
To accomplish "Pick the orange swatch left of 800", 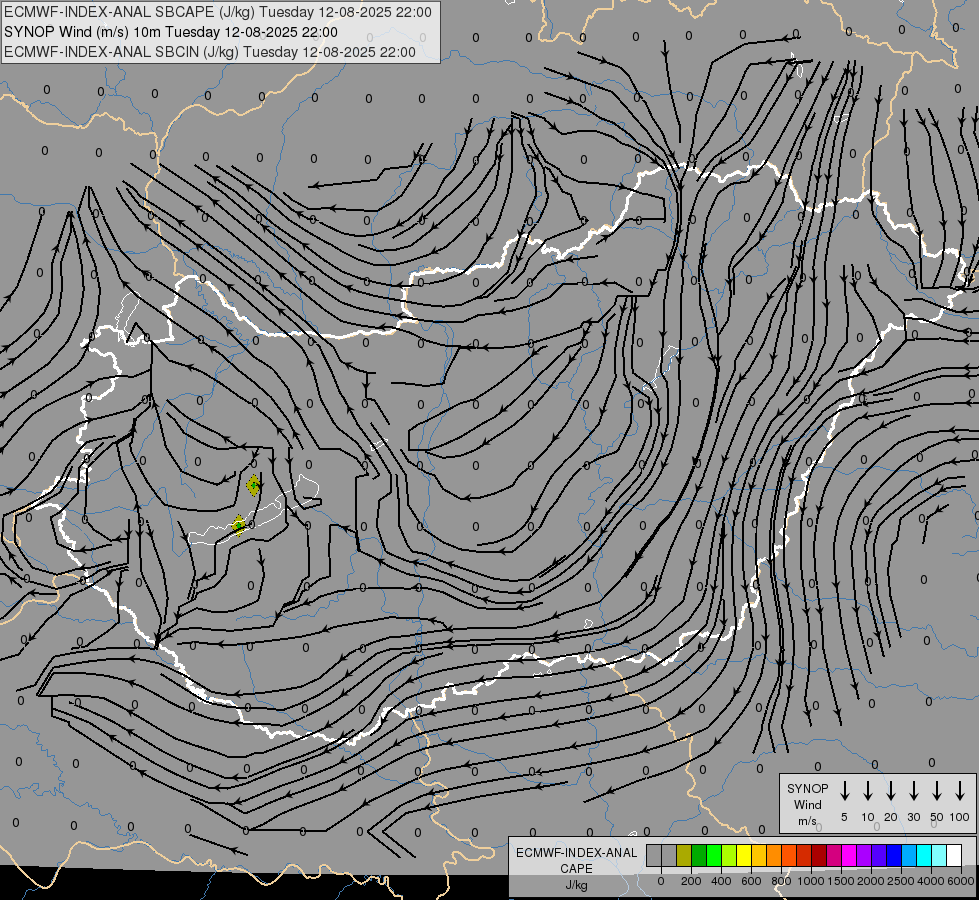I will (774, 855).
